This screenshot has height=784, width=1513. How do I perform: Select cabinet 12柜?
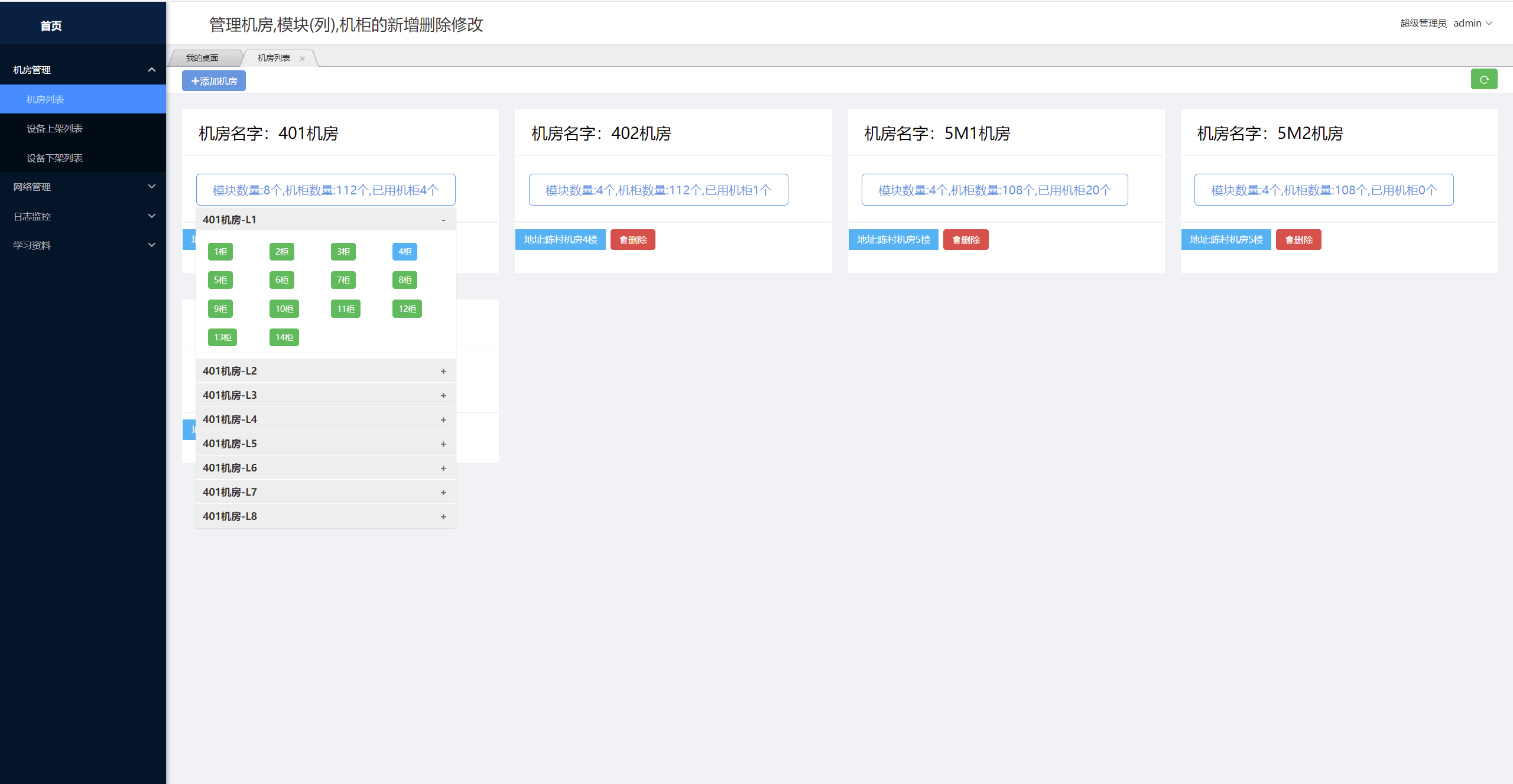(x=407, y=309)
